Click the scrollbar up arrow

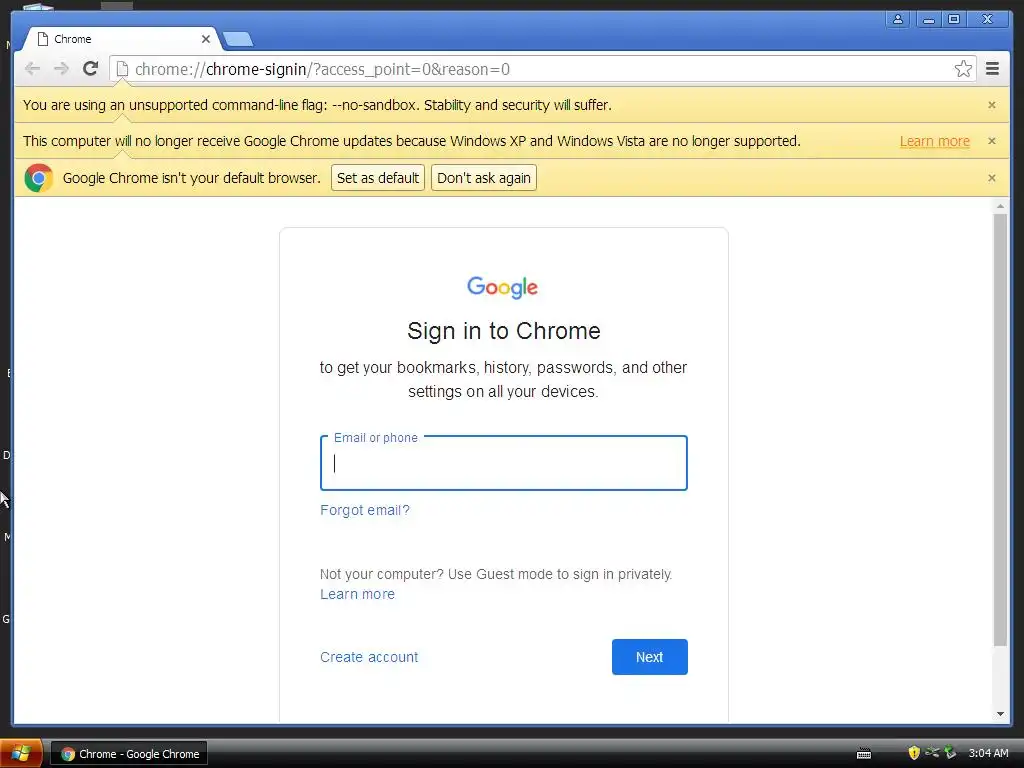[1000, 206]
